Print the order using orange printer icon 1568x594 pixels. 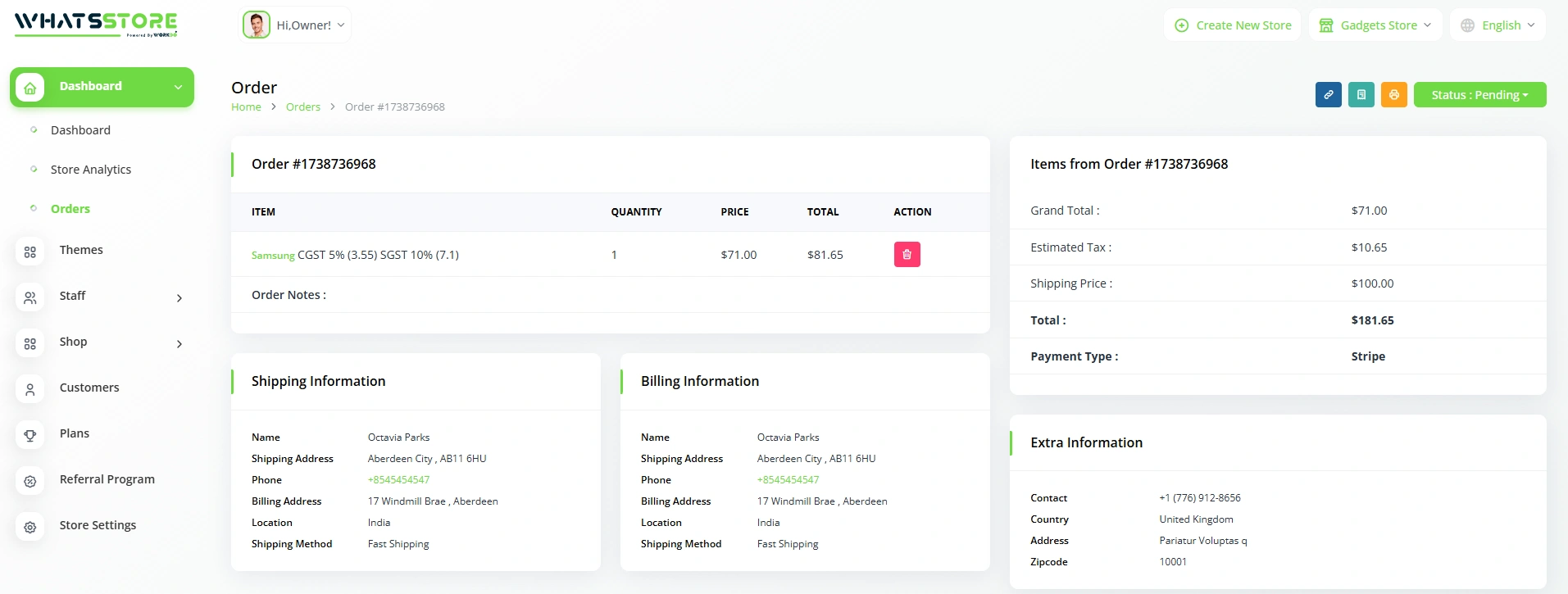coord(1393,95)
